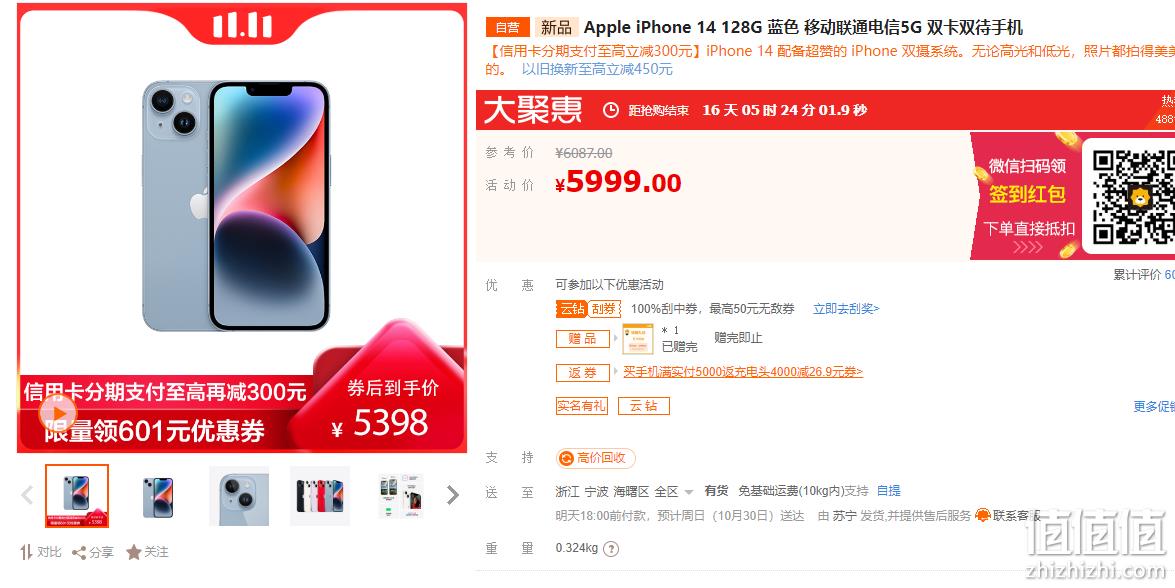This screenshot has width=1175, height=588.
Task: Click the weight help question mark icon
Action: pyautogui.click(x=611, y=549)
